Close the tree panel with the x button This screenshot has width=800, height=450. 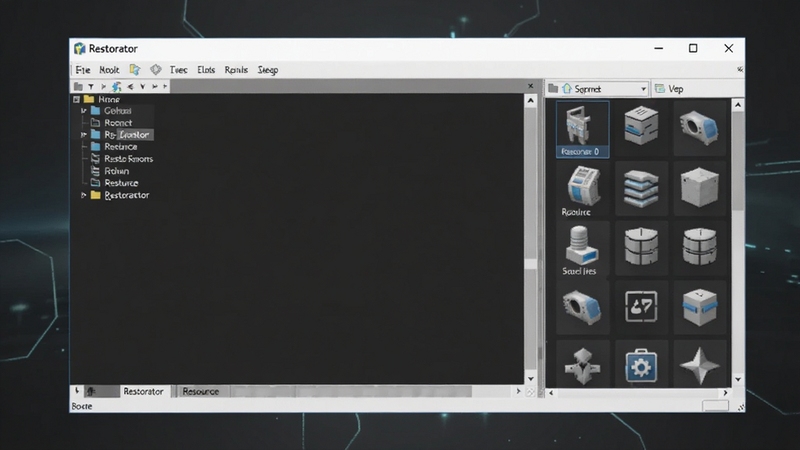click(531, 86)
